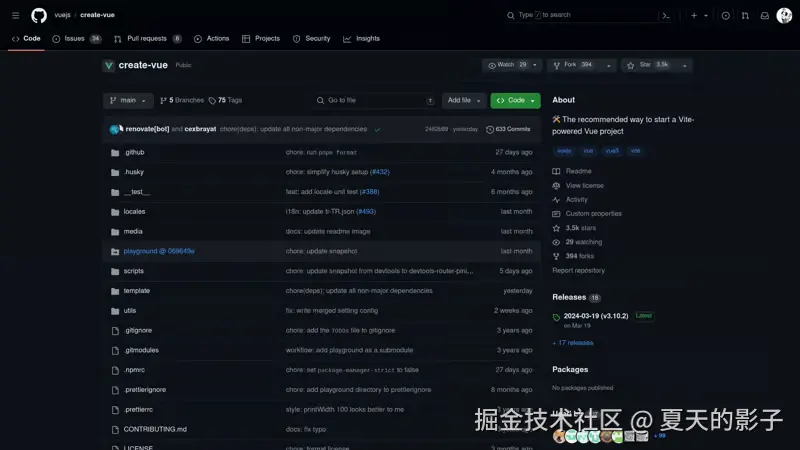
Task: Click the vue3 topic tag
Action: [x=612, y=151]
